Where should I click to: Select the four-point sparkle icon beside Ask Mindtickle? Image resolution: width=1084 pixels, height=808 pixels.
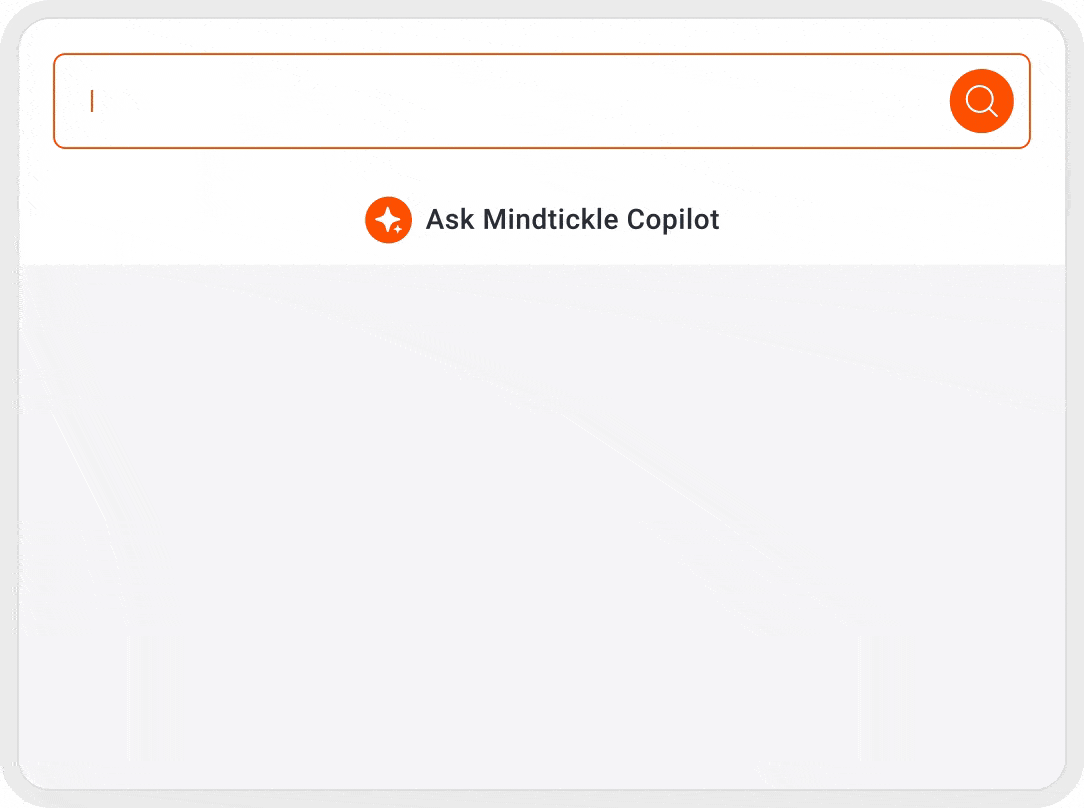[x=388, y=220]
